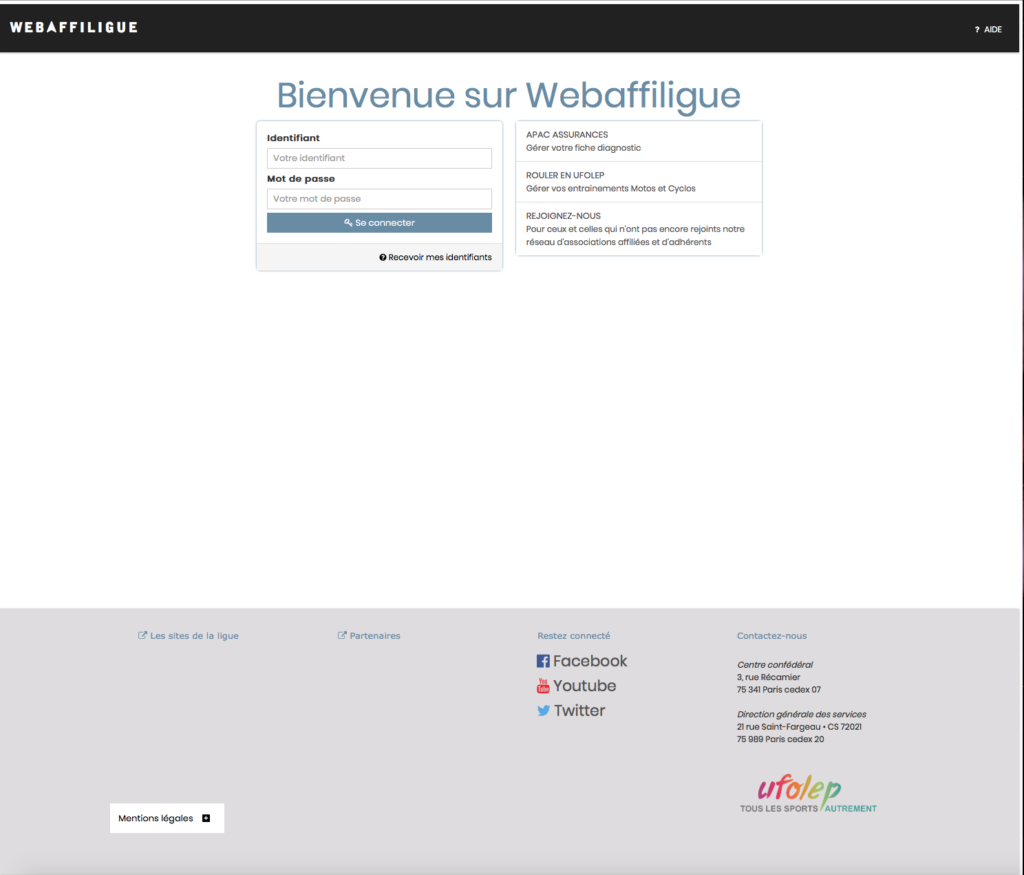The height and width of the screenshot is (875, 1024).
Task: Click the Facebook logo icon
Action: 543,661
